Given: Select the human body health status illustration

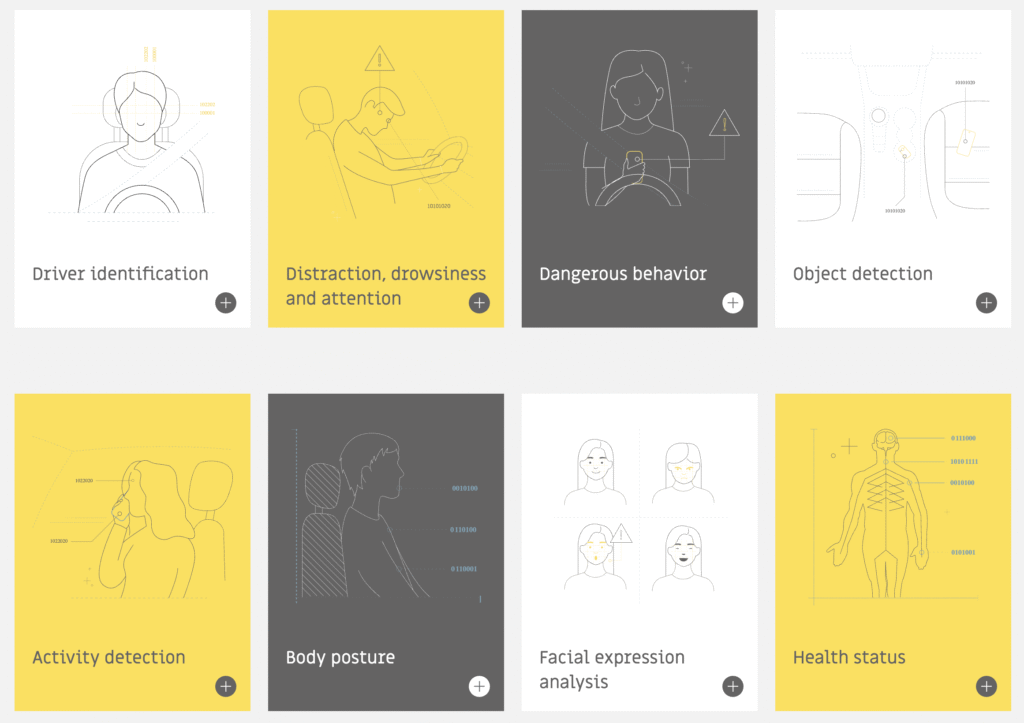Looking at the screenshot, I should point(895,515).
